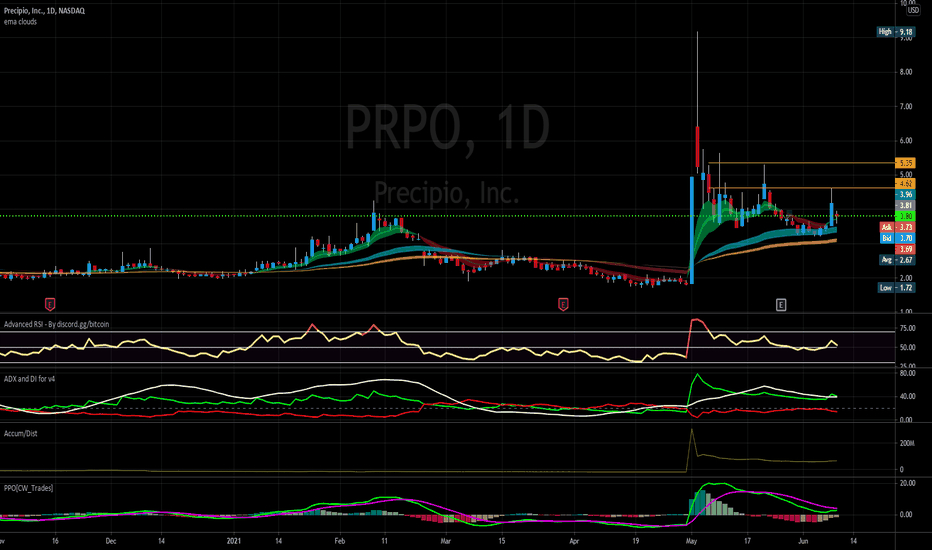
Task: Click the Dec label on the time axis
Action: [111, 541]
